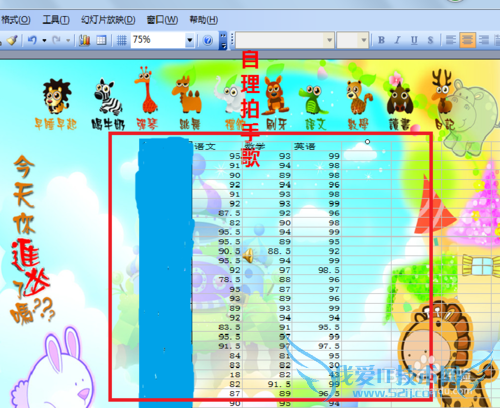Toggle Underline formatting

click(x=414, y=40)
